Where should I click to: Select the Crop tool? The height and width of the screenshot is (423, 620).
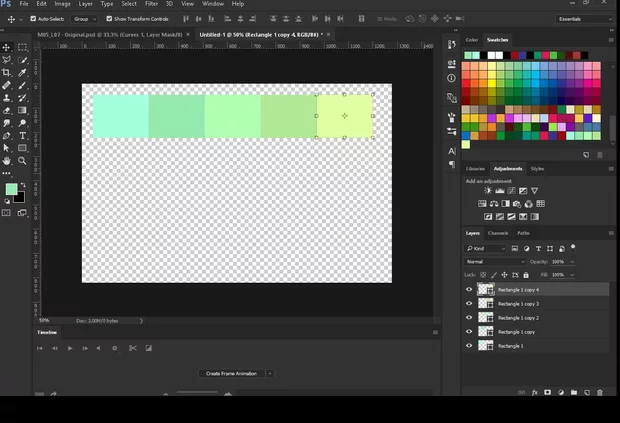point(7,73)
